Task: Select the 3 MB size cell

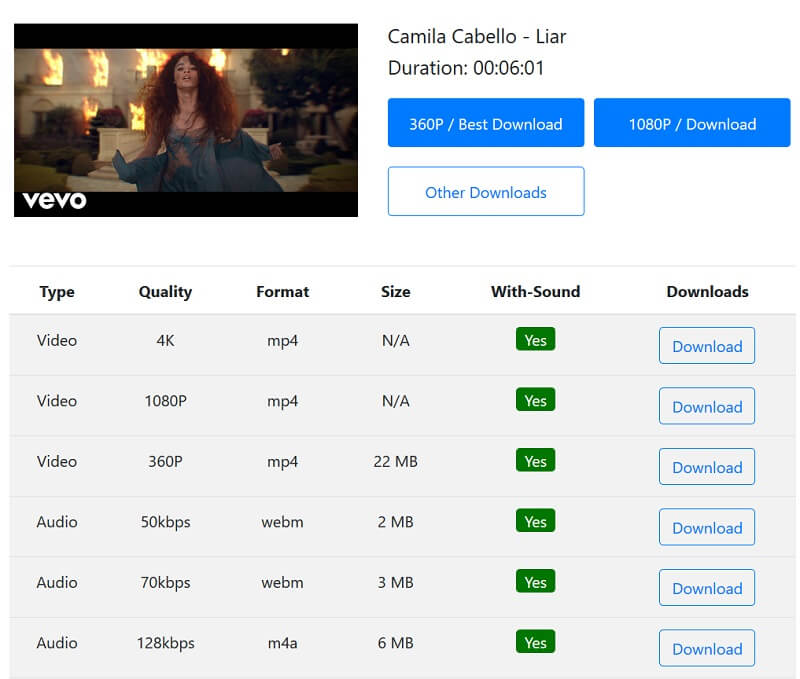Action: coord(395,583)
